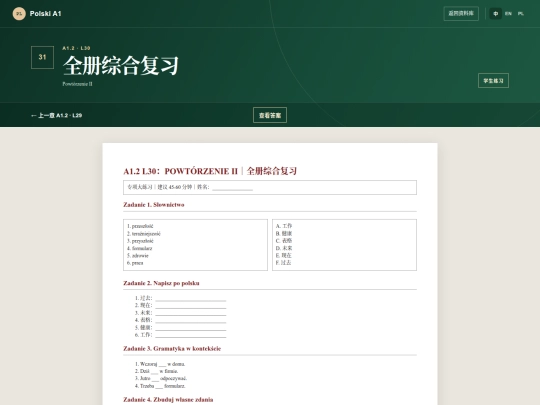Click the lesson number 31 box
540x405 pixels.
pyautogui.click(x=42, y=57)
